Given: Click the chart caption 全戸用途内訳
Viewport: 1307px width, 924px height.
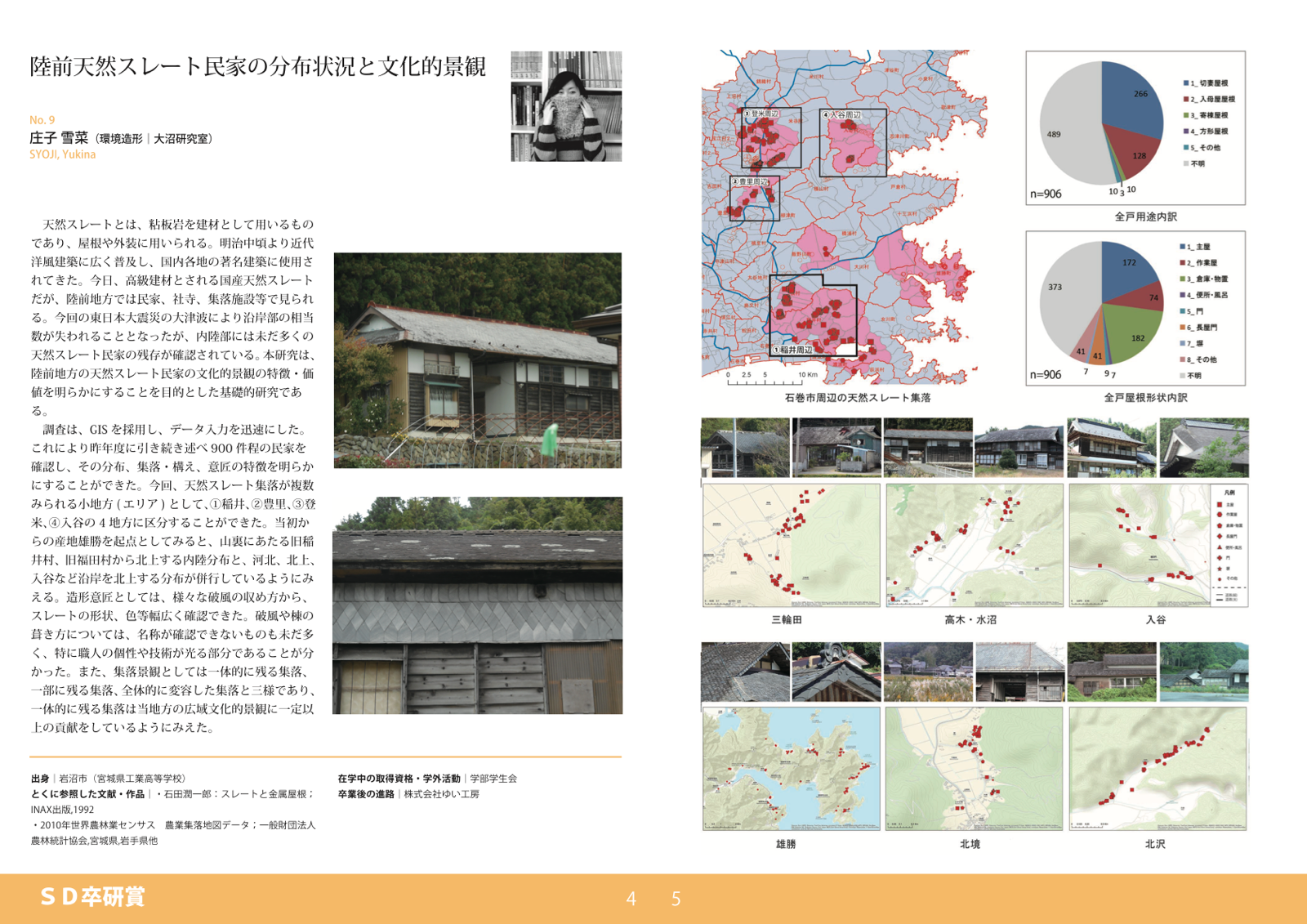Looking at the screenshot, I should point(1145,217).
